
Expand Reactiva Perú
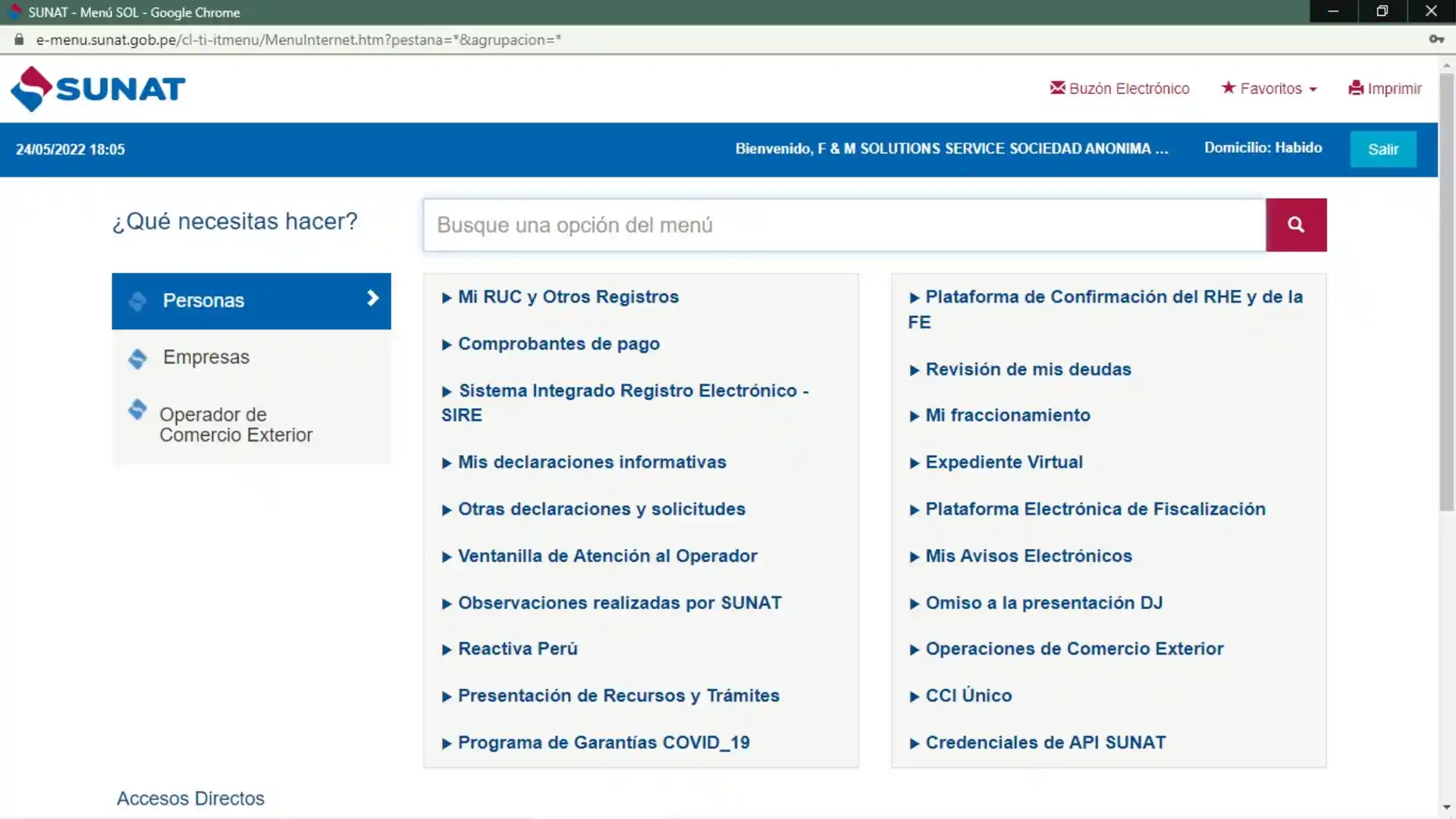click(x=510, y=649)
